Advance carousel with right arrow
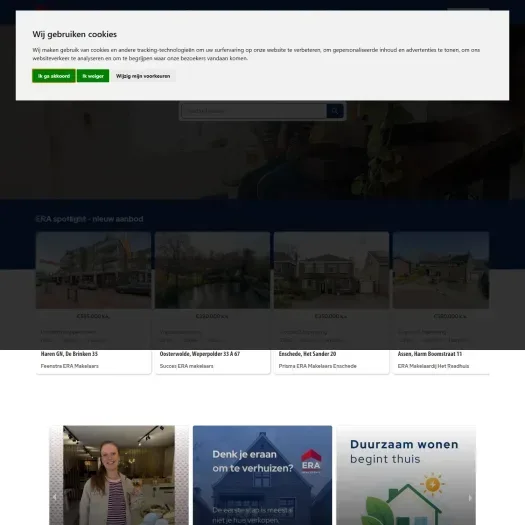 470,498
